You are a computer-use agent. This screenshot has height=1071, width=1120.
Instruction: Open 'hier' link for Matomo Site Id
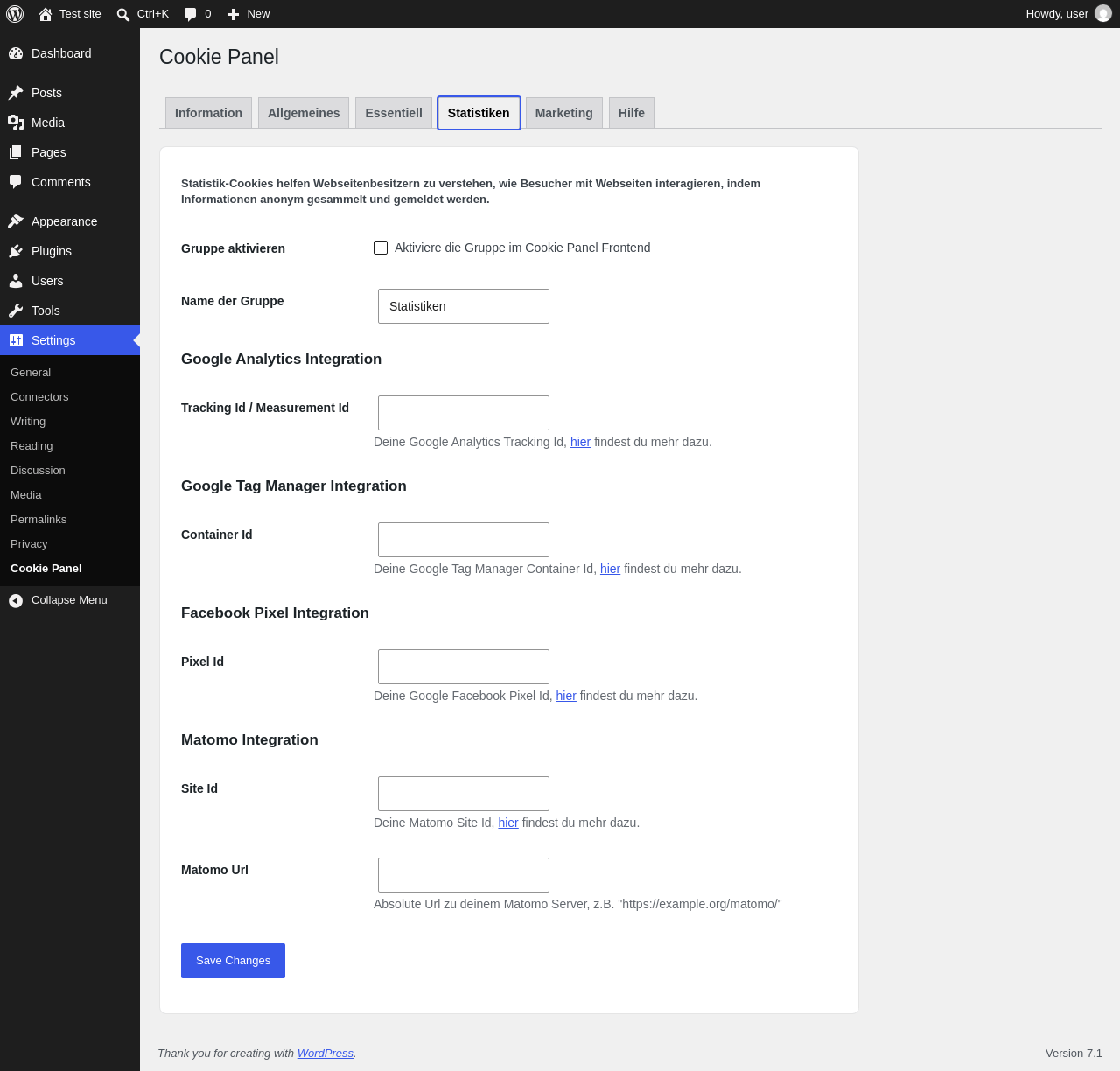[x=508, y=822]
